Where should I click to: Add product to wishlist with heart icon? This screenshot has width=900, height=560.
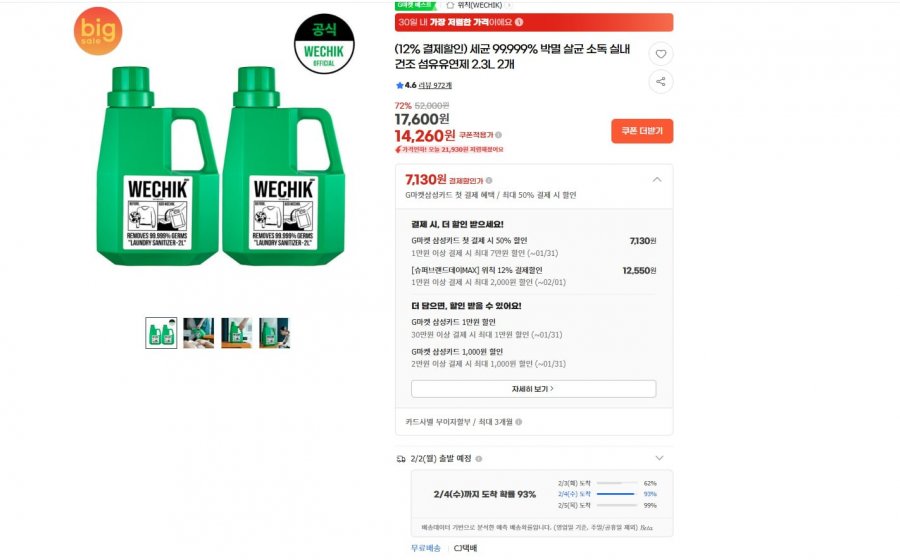[x=660, y=54]
